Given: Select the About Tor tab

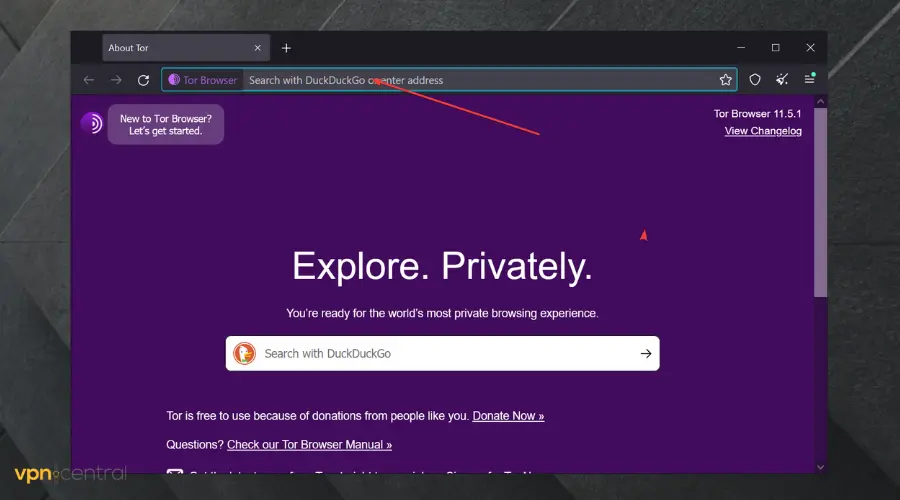Looking at the screenshot, I should [186, 48].
